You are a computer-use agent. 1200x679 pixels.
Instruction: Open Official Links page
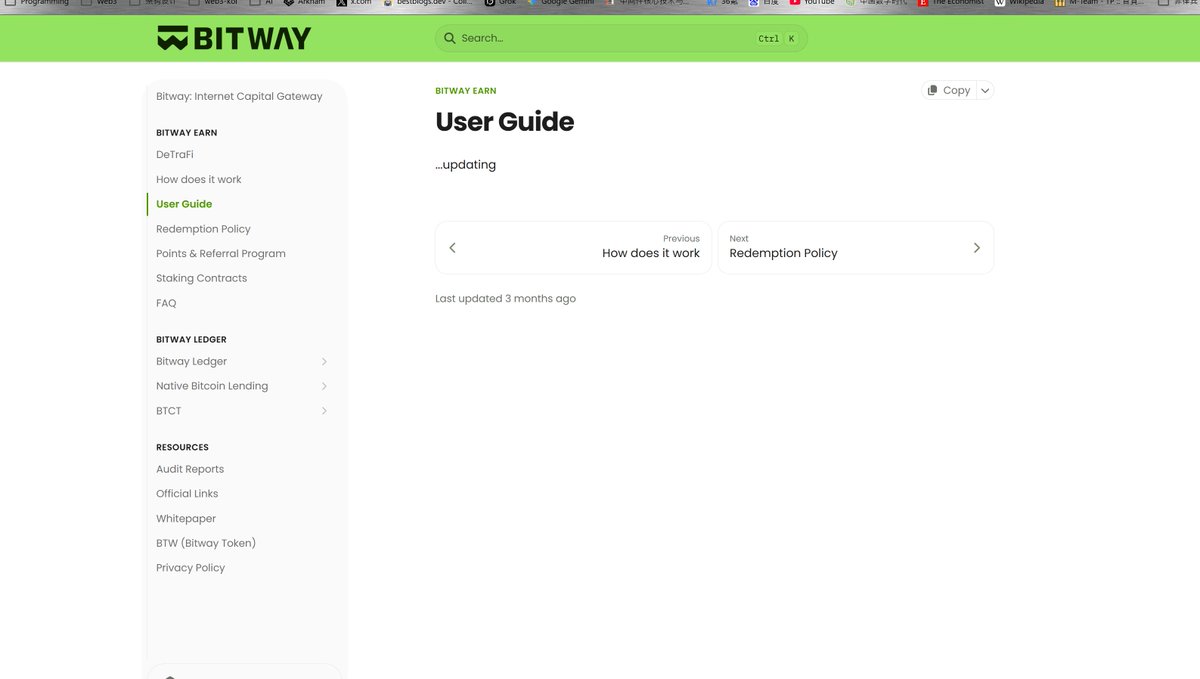[x=187, y=494]
